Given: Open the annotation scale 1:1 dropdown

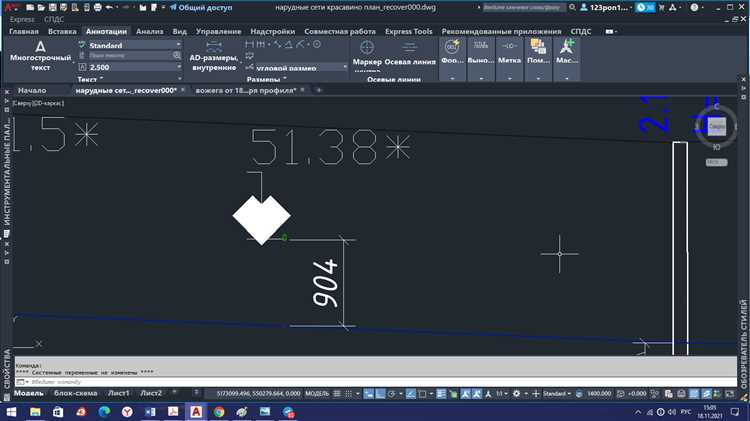Looking at the screenshot, I should tap(501, 394).
